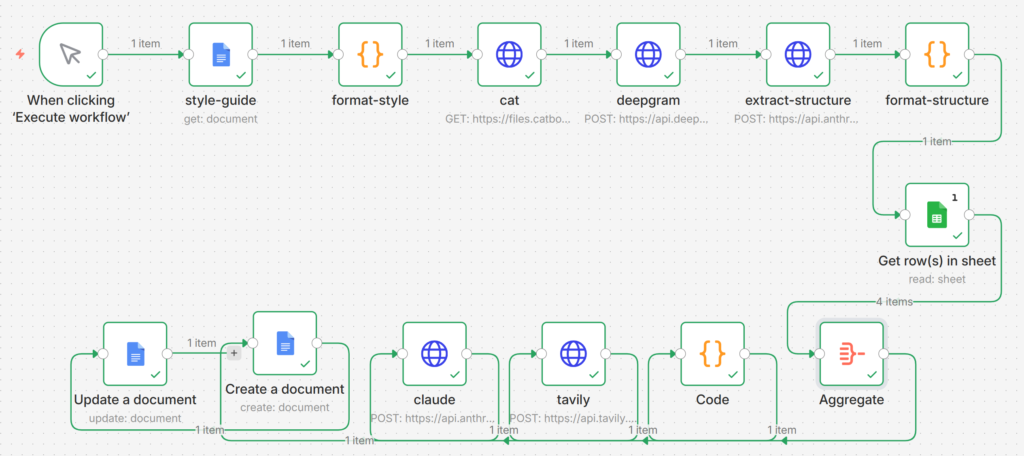Click the 'update: document' subtitle
The height and width of the screenshot is (456, 1024).
tap(135, 418)
